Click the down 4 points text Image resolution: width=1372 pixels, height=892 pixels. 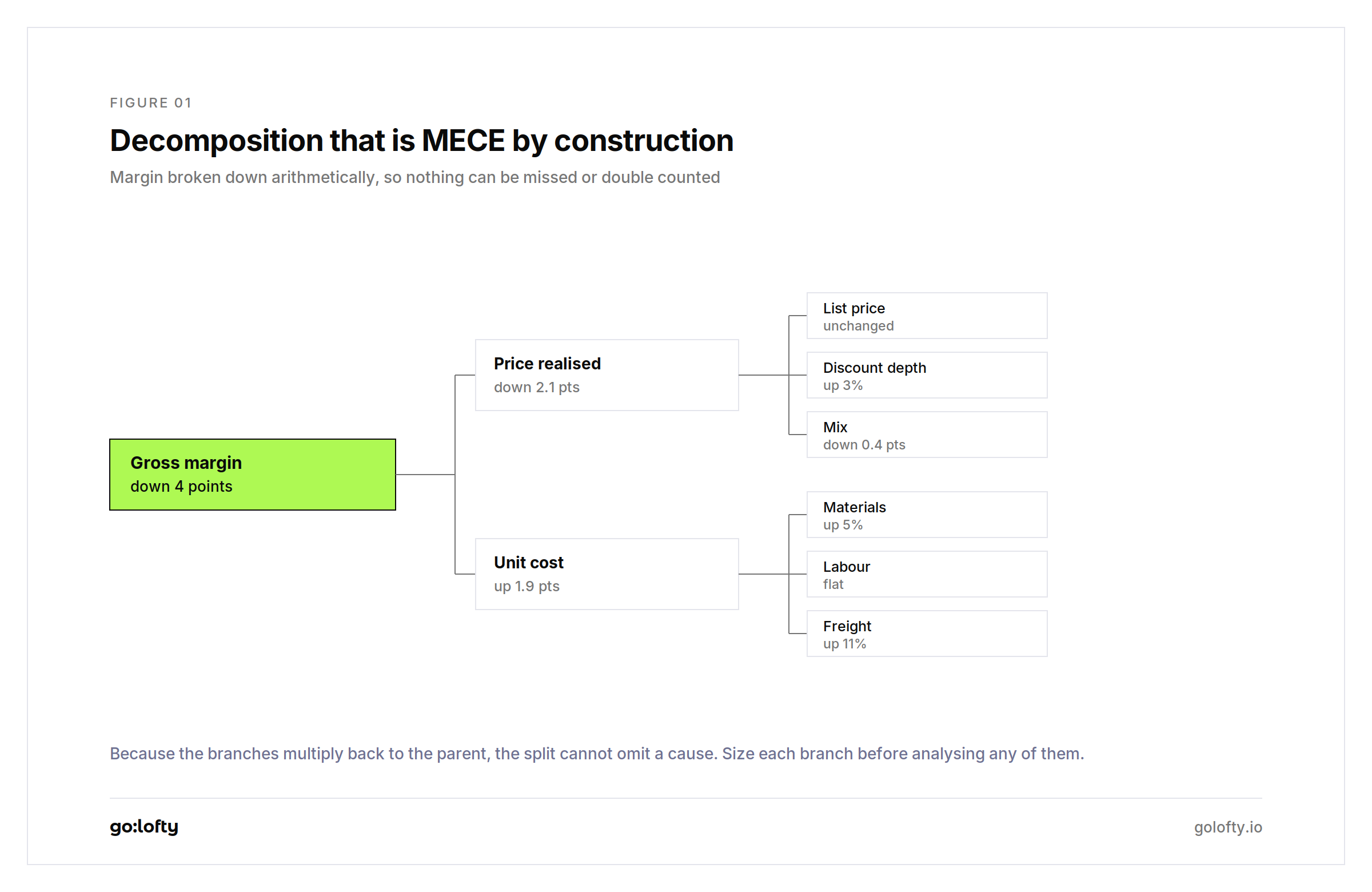tap(181, 486)
